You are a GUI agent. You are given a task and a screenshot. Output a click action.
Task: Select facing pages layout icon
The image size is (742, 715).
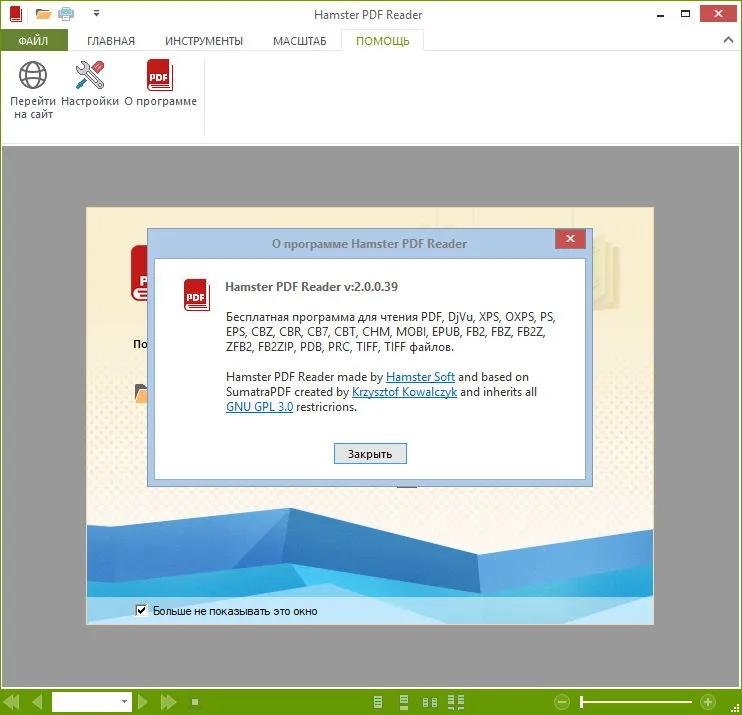point(430,702)
